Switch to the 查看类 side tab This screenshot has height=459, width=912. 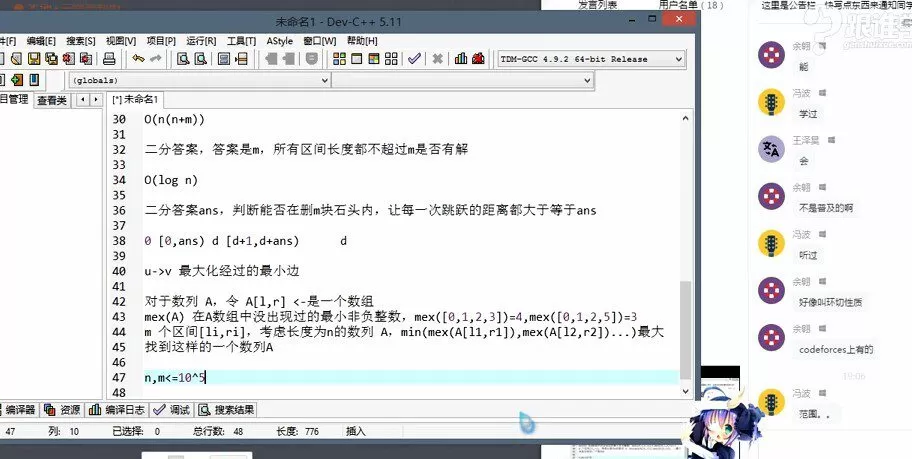52,100
